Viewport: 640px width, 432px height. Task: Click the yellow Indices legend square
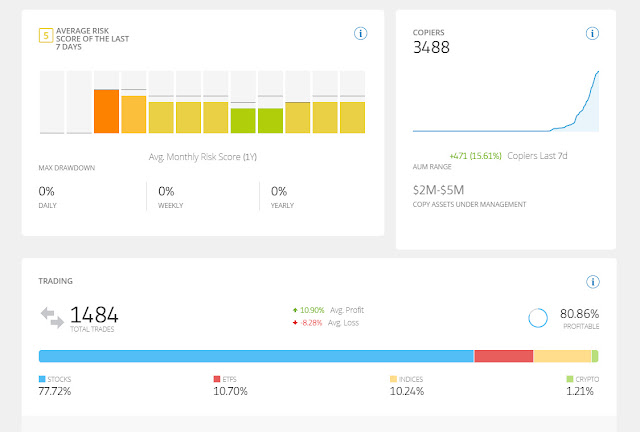393,379
